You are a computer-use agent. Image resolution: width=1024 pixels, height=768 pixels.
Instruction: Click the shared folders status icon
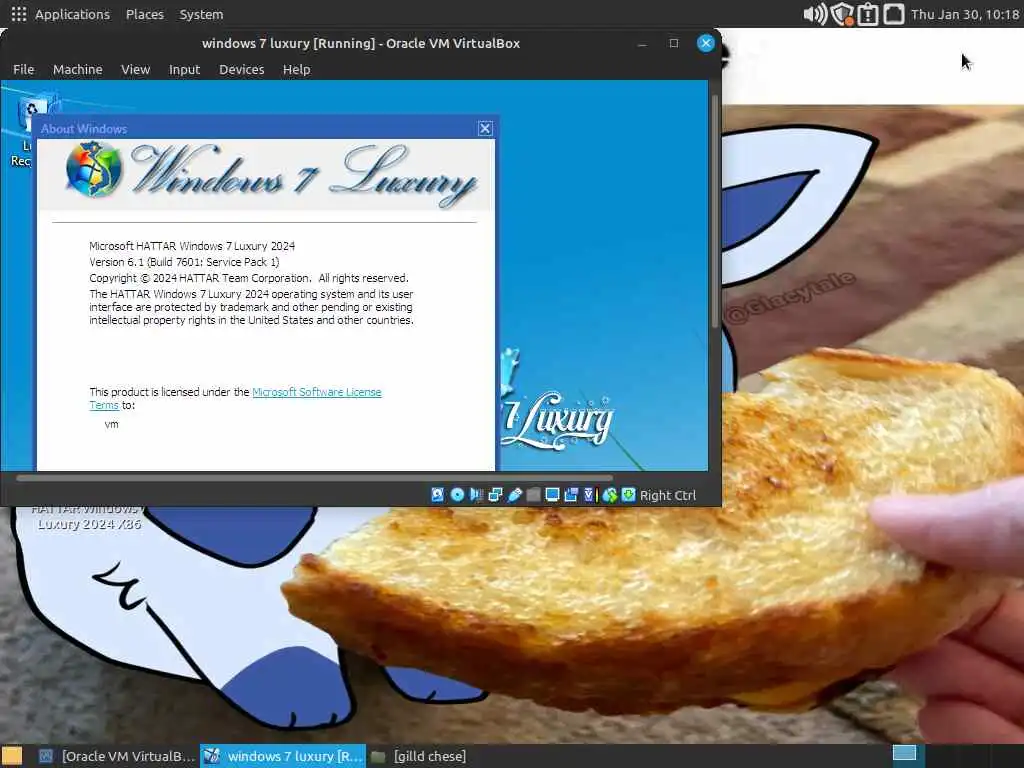coord(534,495)
